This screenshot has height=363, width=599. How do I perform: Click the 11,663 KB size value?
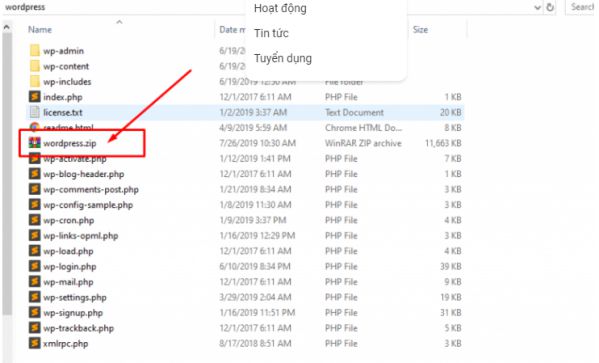pos(443,143)
